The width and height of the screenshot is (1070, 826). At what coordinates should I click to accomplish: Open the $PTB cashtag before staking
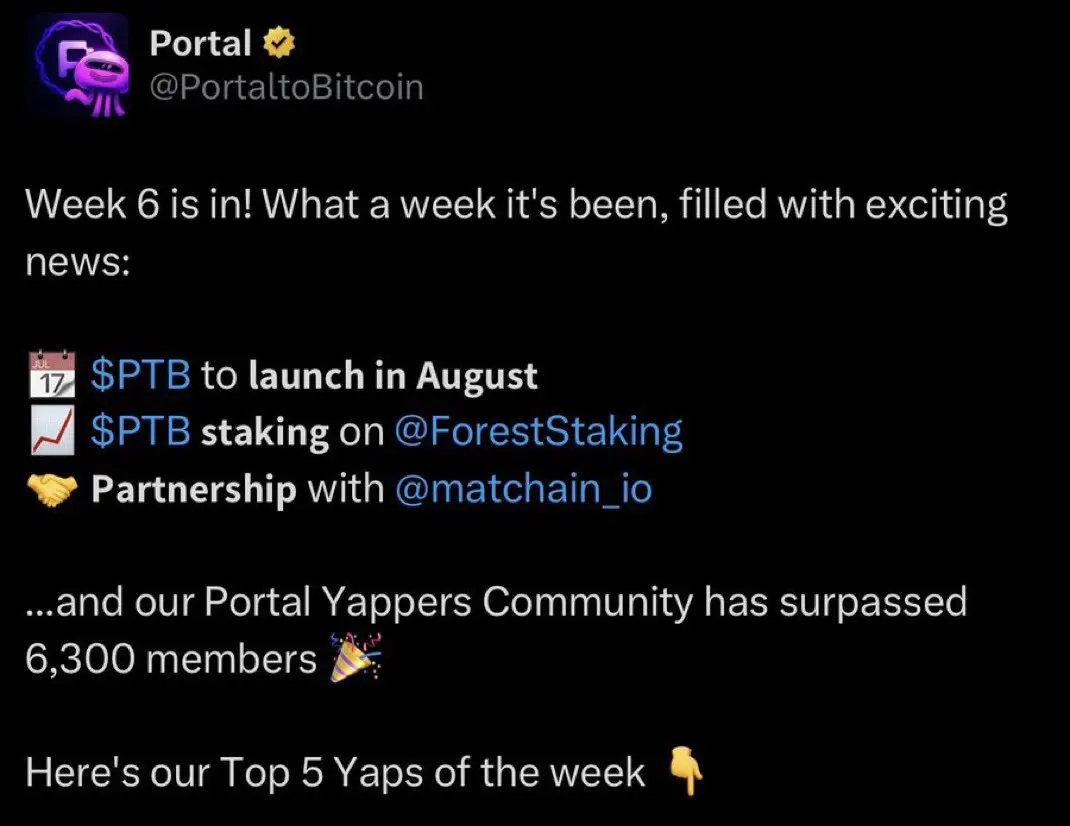tap(141, 431)
